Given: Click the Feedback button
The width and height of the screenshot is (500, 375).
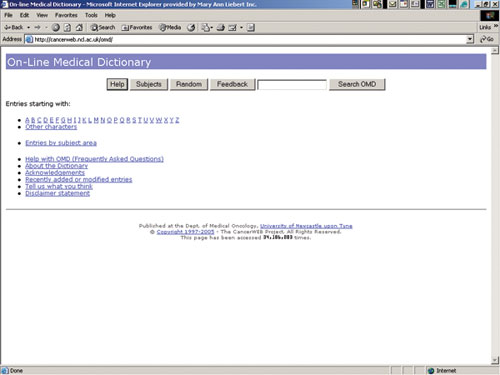Looking at the screenshot, I should pos(232,84).
